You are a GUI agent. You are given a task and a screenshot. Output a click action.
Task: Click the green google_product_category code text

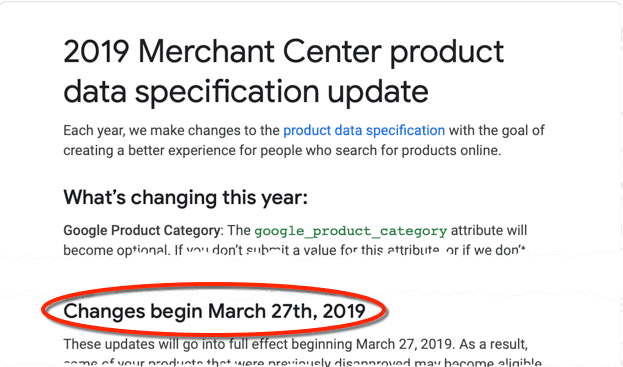[x=350, y=231]
